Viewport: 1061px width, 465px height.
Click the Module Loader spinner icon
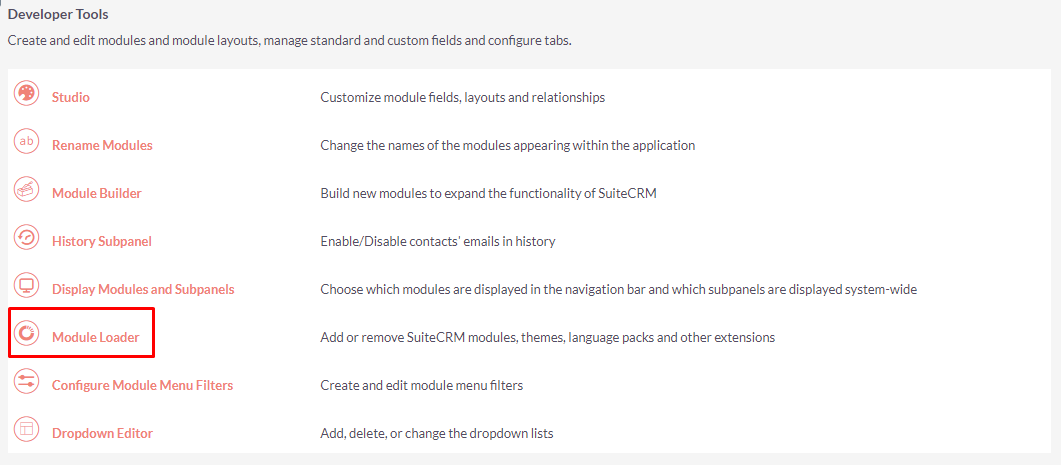click(27, 333)
